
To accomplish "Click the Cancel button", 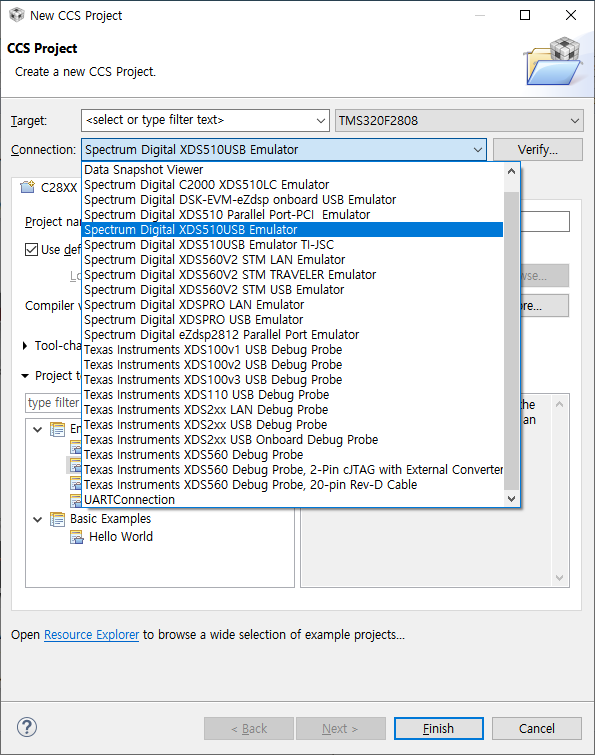I will coord(537,729).
